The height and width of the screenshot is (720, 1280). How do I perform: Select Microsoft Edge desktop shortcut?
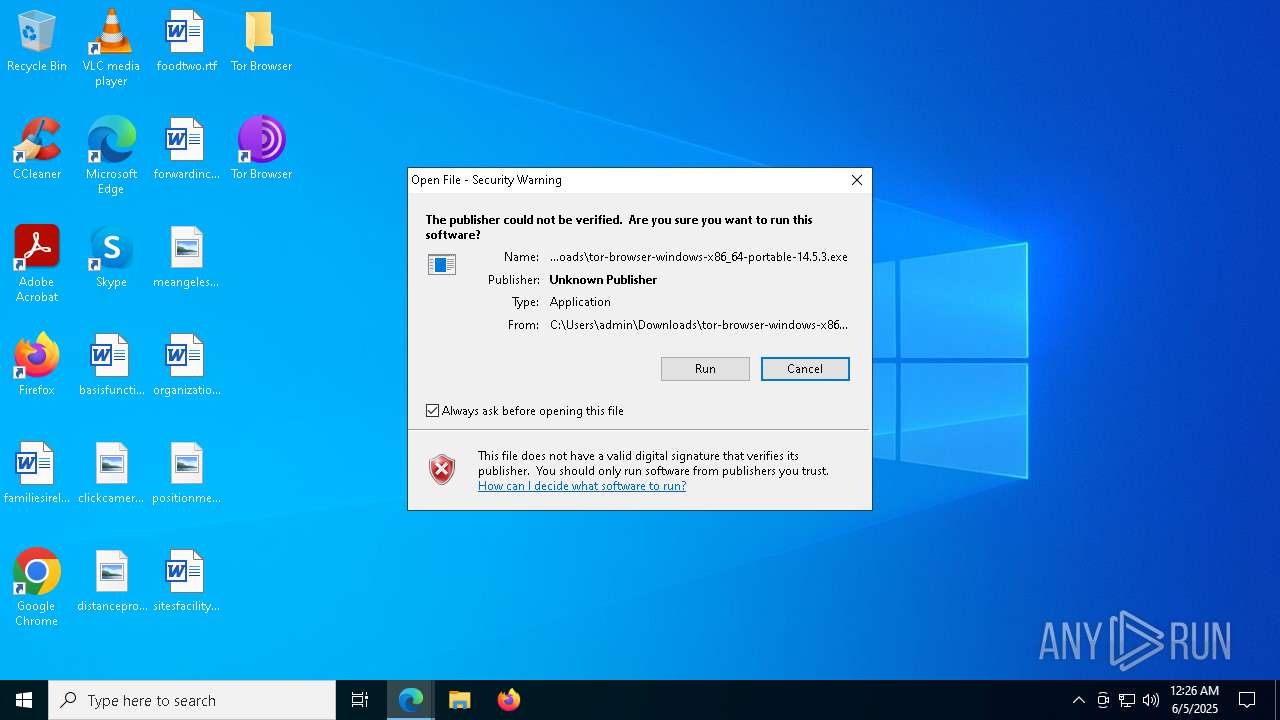[x=111, y=156]
